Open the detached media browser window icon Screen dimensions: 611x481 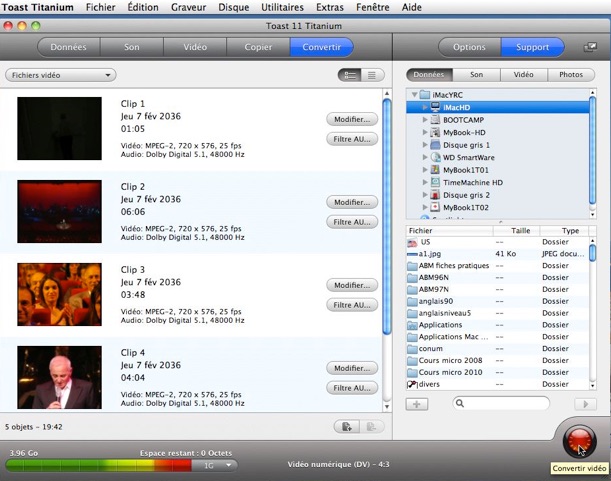590,47
